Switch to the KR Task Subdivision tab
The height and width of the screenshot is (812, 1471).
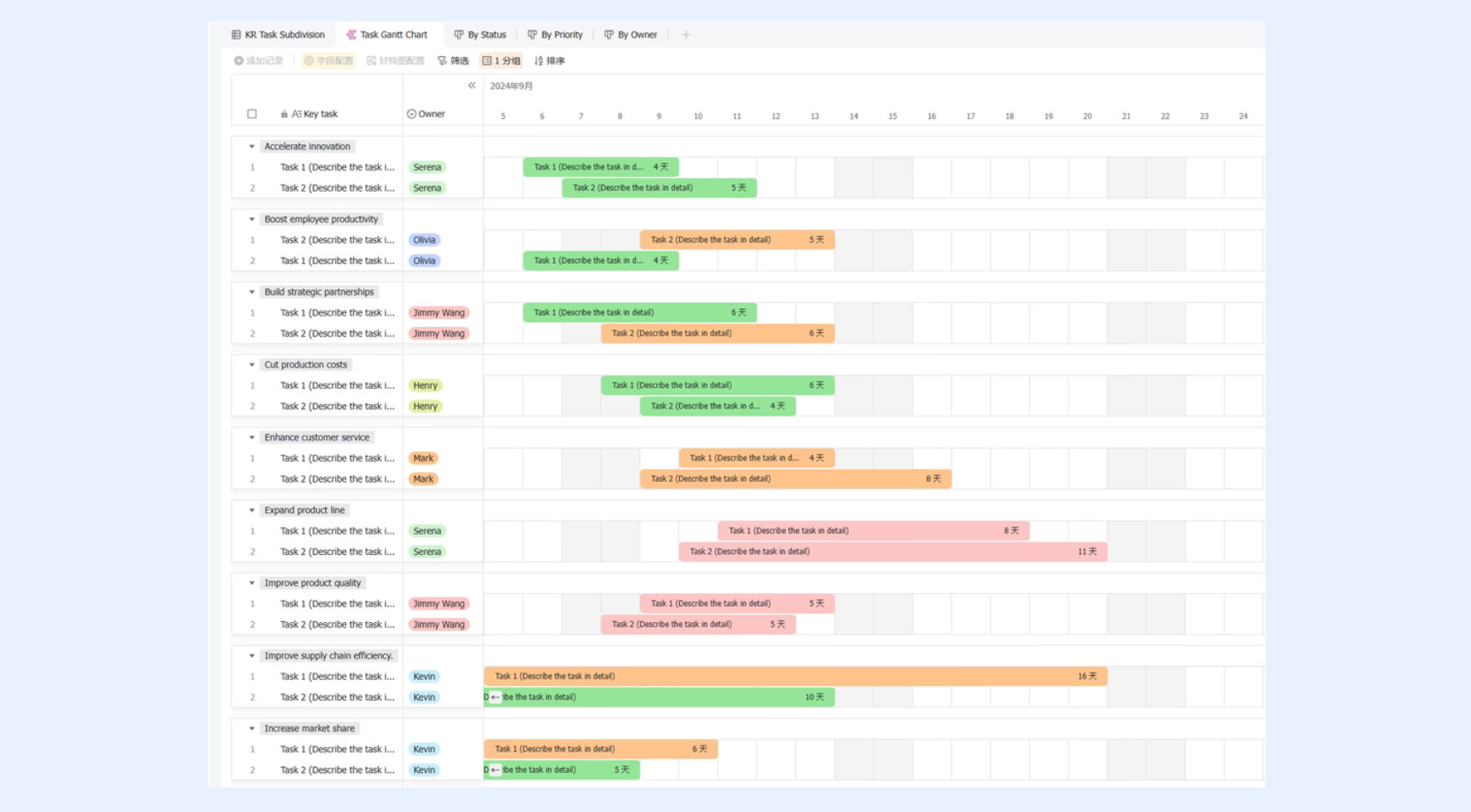tap(278, 35)
